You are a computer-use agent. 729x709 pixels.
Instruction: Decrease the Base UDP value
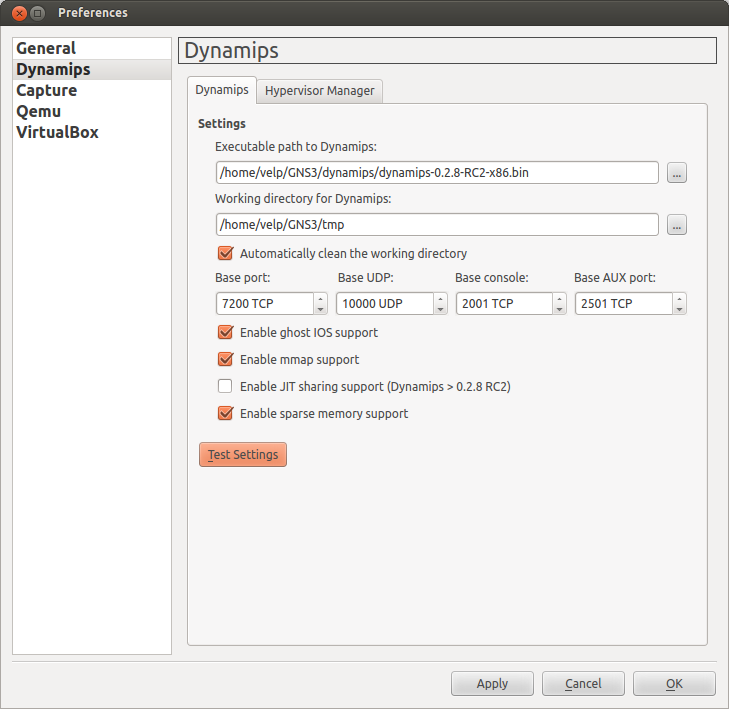440,309
